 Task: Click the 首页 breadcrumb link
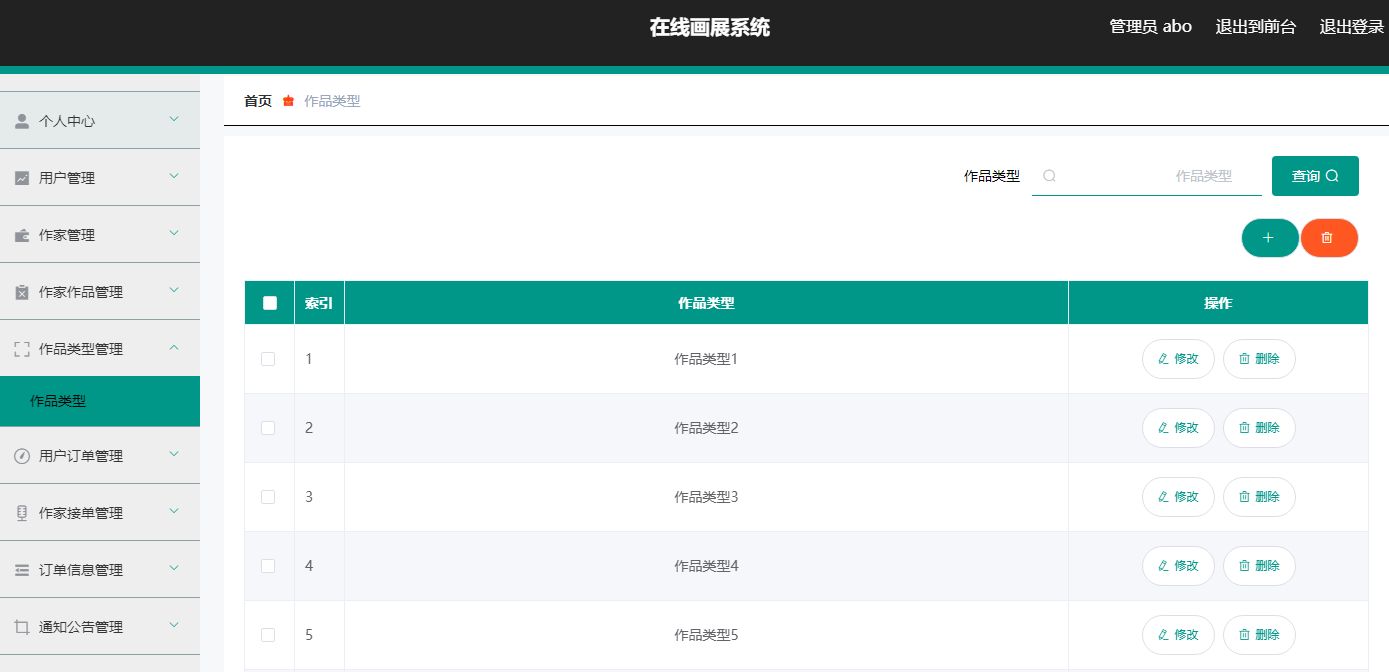(x=258, y=101)
